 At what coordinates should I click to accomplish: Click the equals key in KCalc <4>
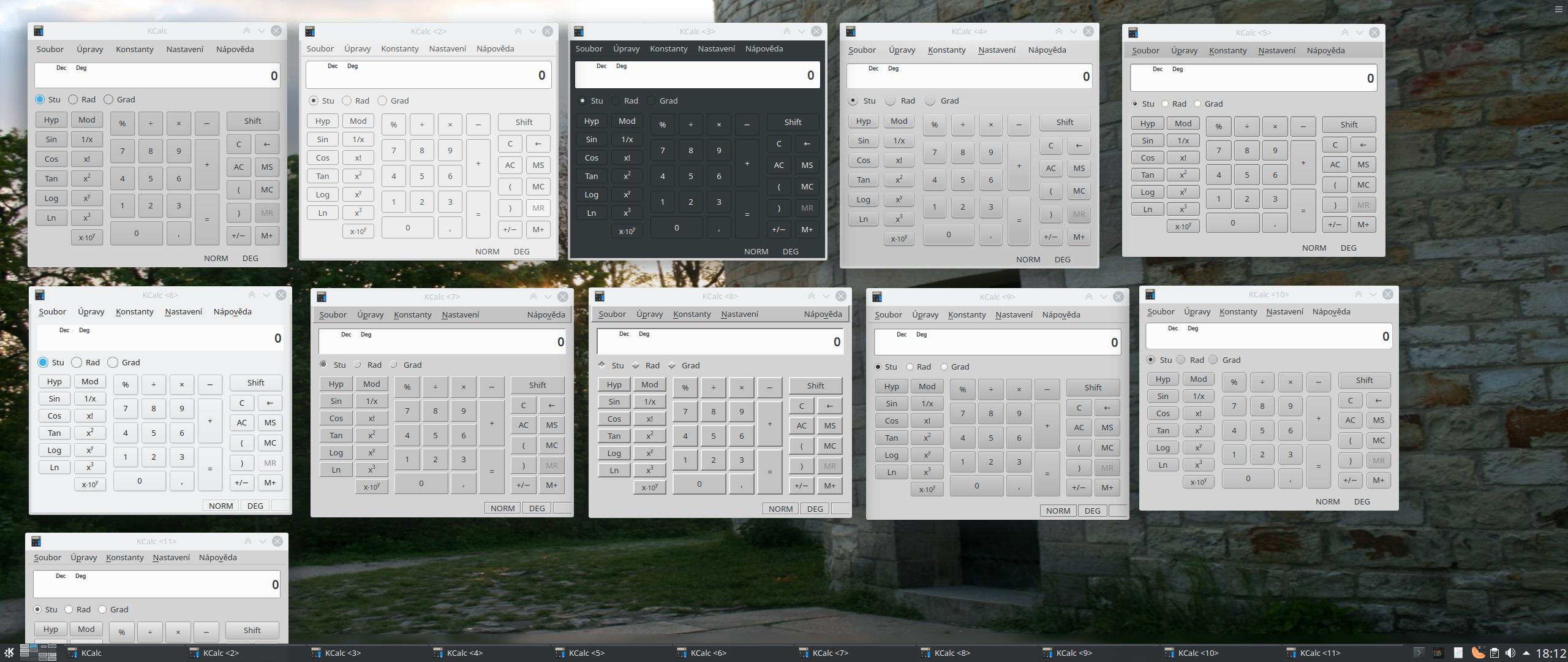pyautogui.click(x=1019, y=220)
